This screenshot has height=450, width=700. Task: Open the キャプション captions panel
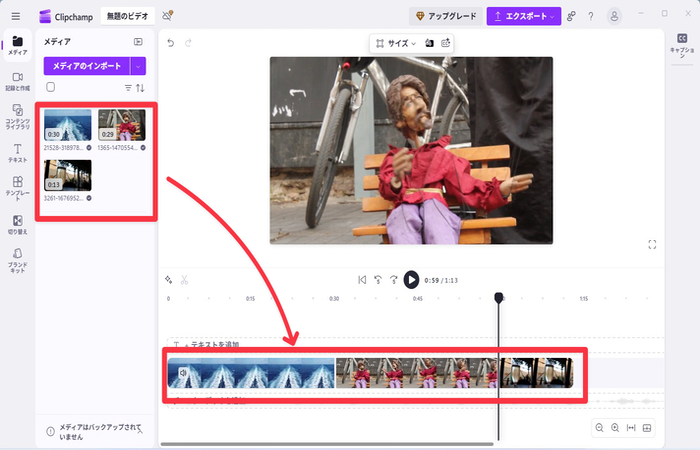pyautogui.click(x=682, y=49)
